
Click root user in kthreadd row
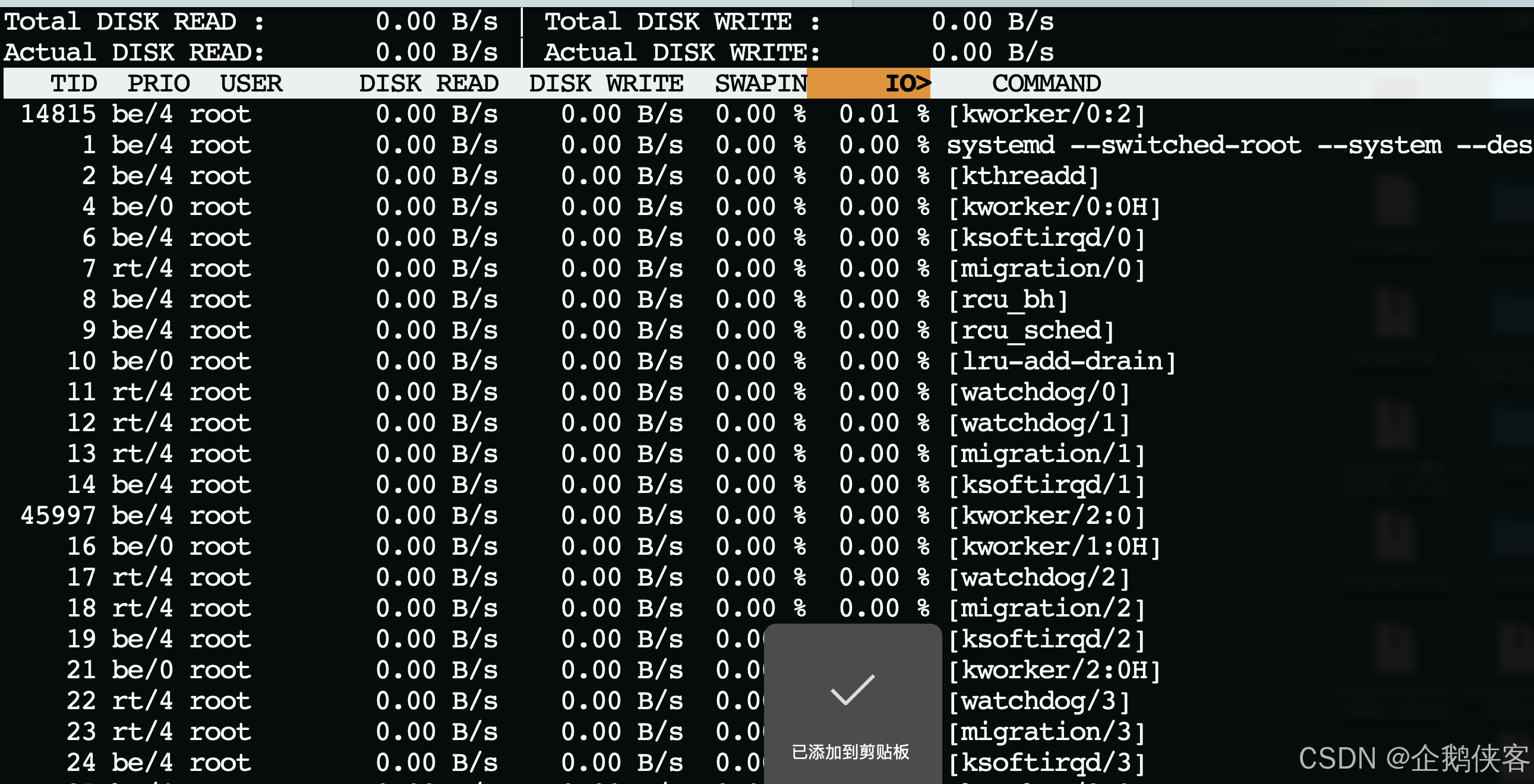[220, 176]
